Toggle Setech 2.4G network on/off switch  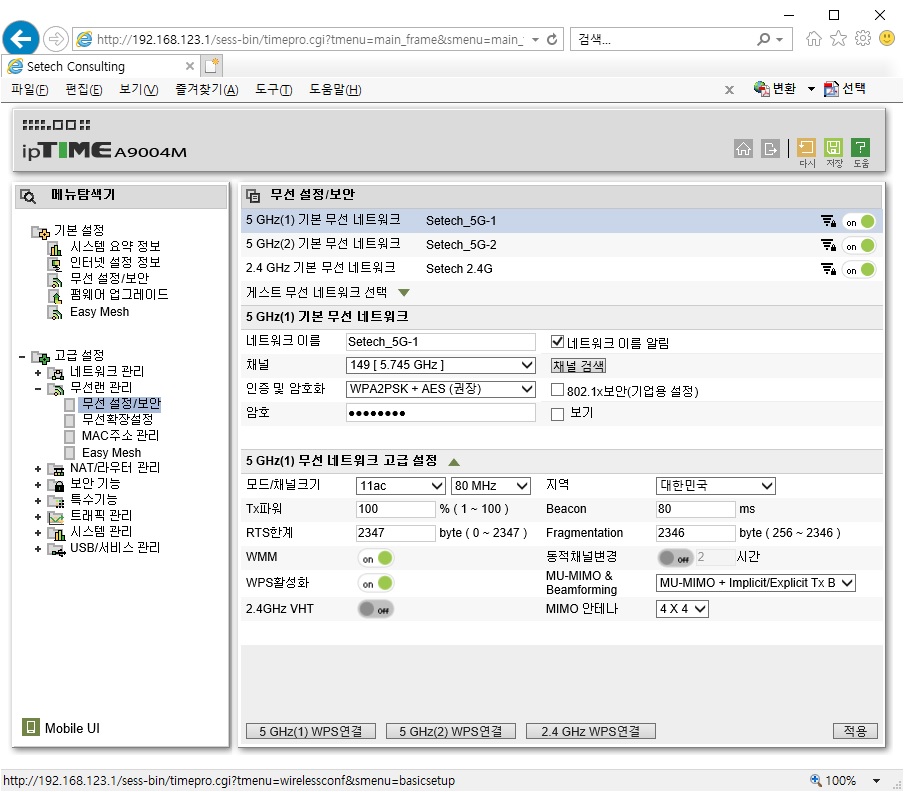(x=859, y=270)
